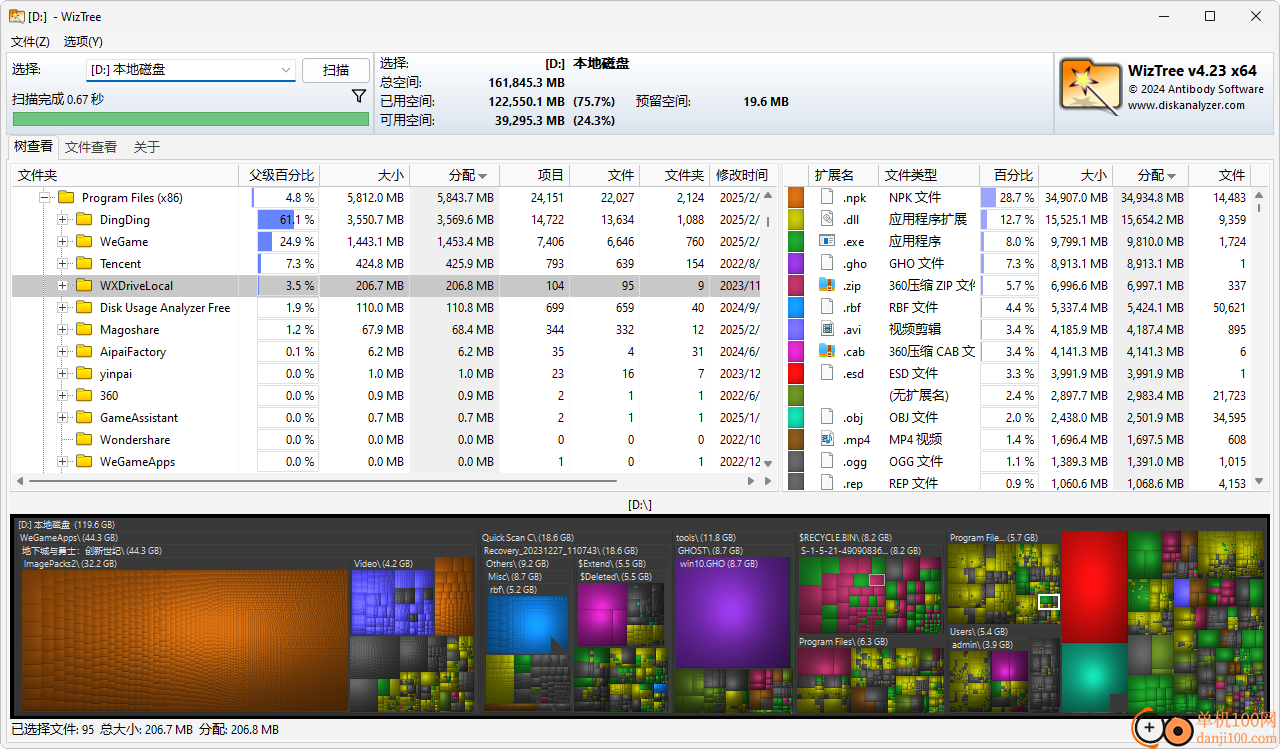Click the Wondershare folder icon

tap(84, 440)
